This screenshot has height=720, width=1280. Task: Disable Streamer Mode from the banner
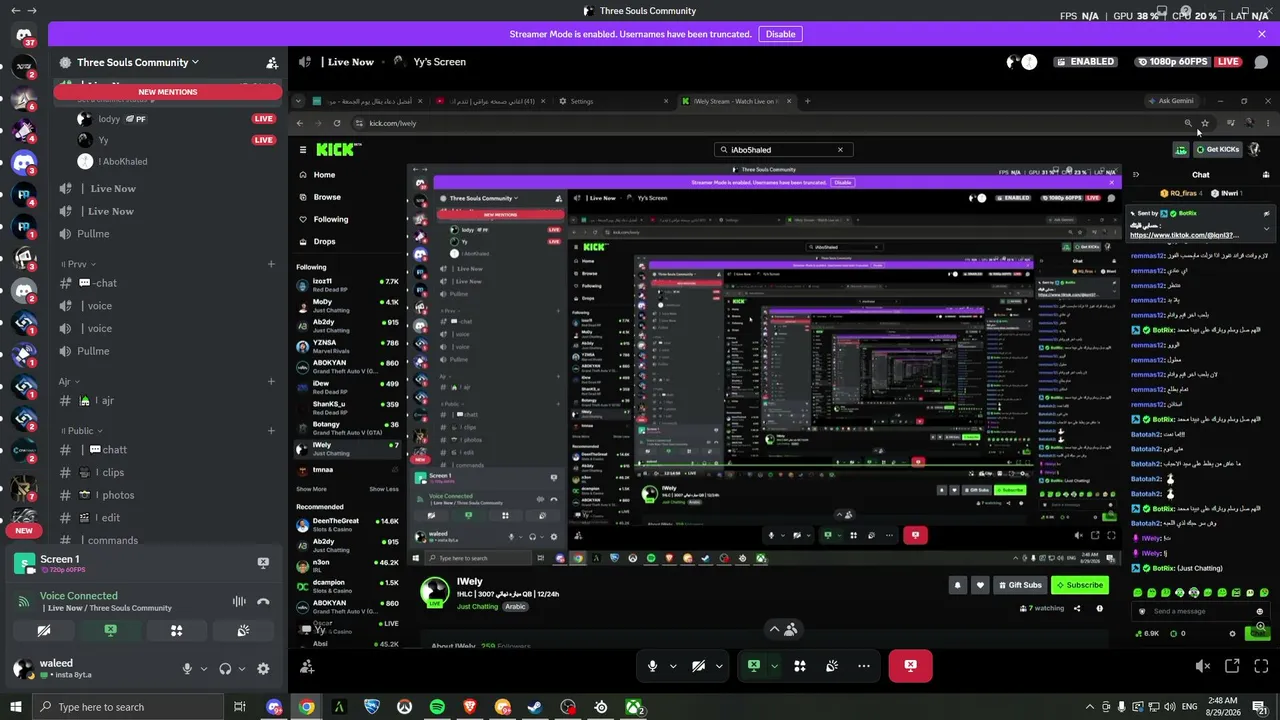(x=780, y=34)
